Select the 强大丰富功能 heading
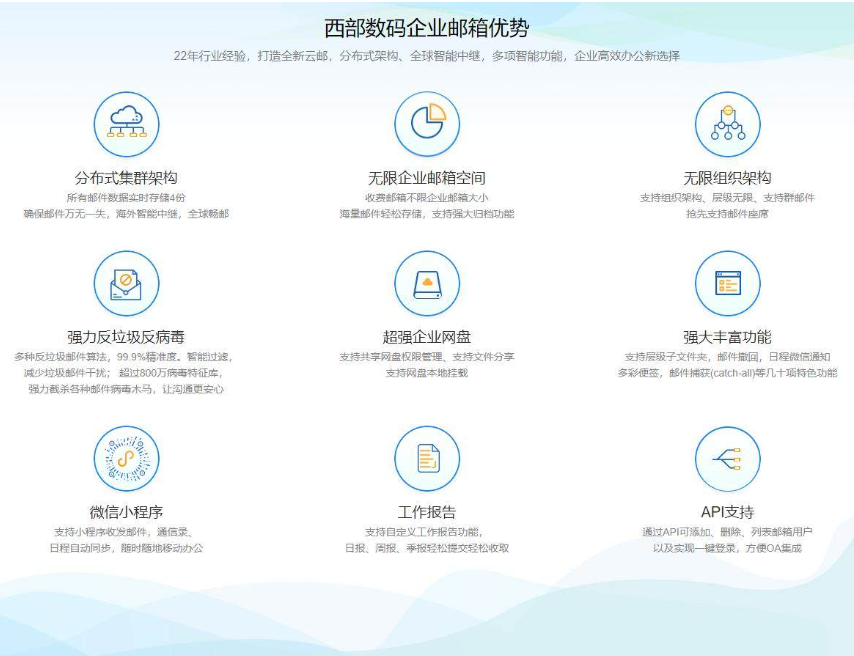The height and width of the screenshot is (656, 854). pos(727,337)
